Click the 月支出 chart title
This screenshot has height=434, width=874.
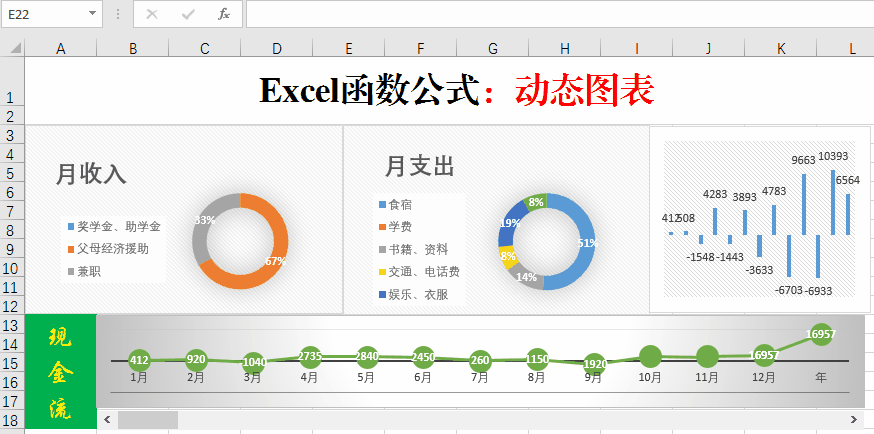click(420, 166)
